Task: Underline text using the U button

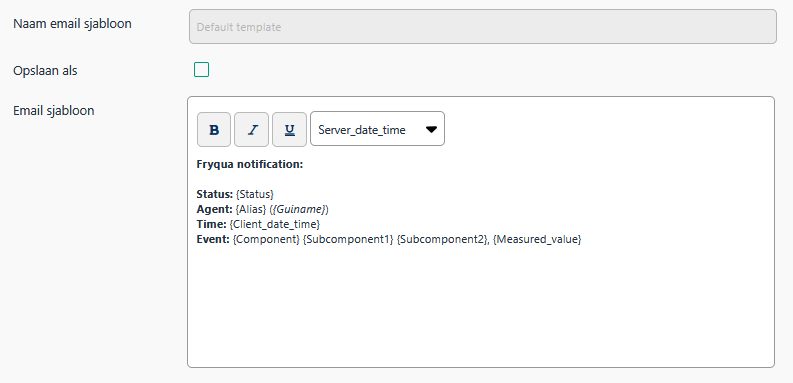Action: pyautogui.click(x=289, y=130)
